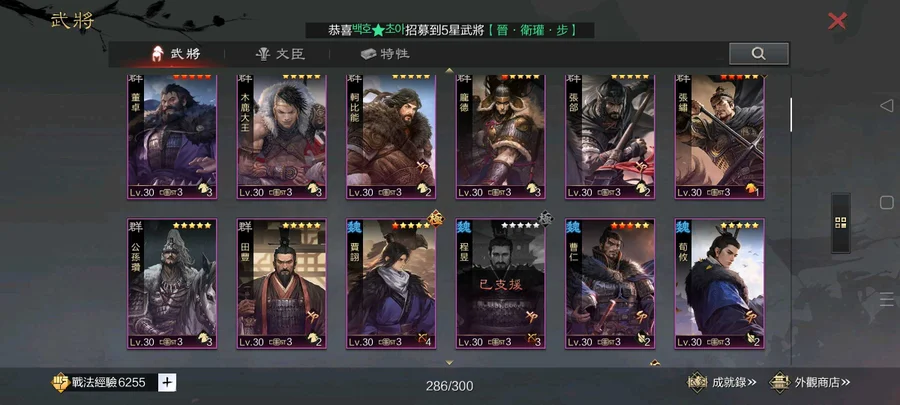Tap Android home square button
This screenshot has width=900, height=405.
pyautogui.click(x=886, y=202)
